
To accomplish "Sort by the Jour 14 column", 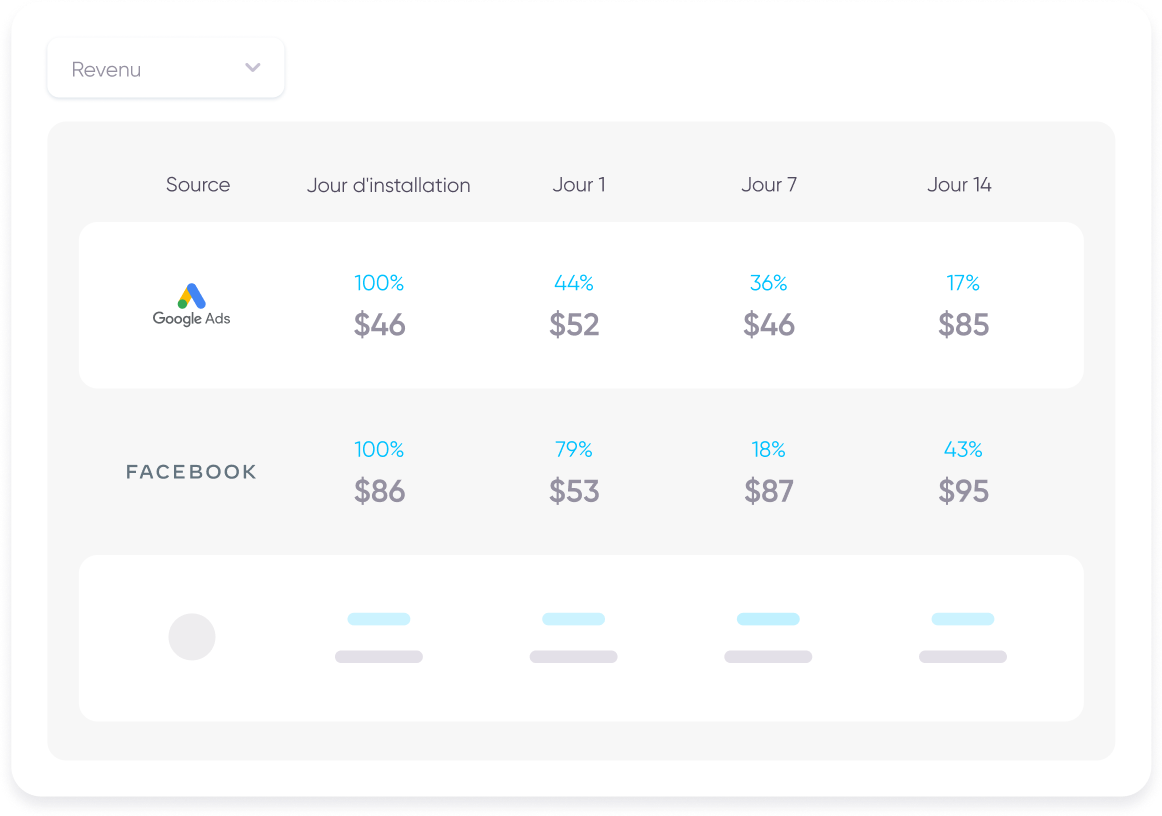I will [959, 185].
